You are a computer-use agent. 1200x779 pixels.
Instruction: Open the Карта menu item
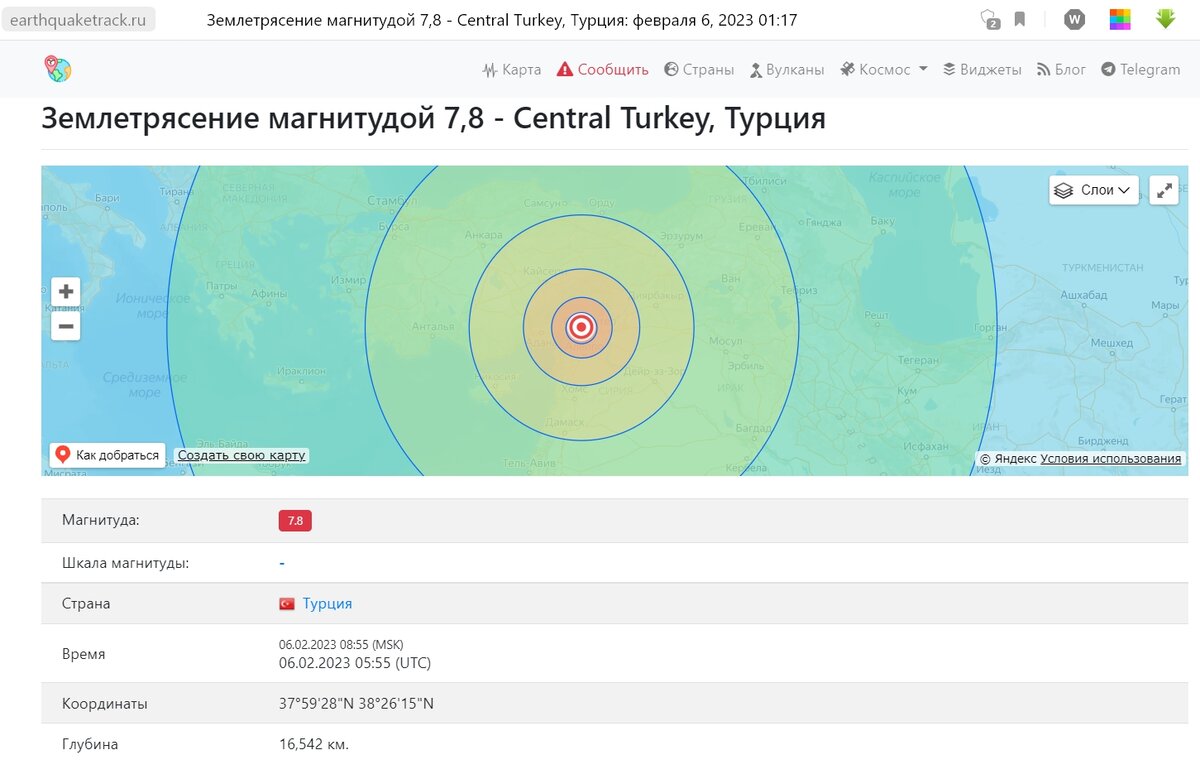point(511,69)
